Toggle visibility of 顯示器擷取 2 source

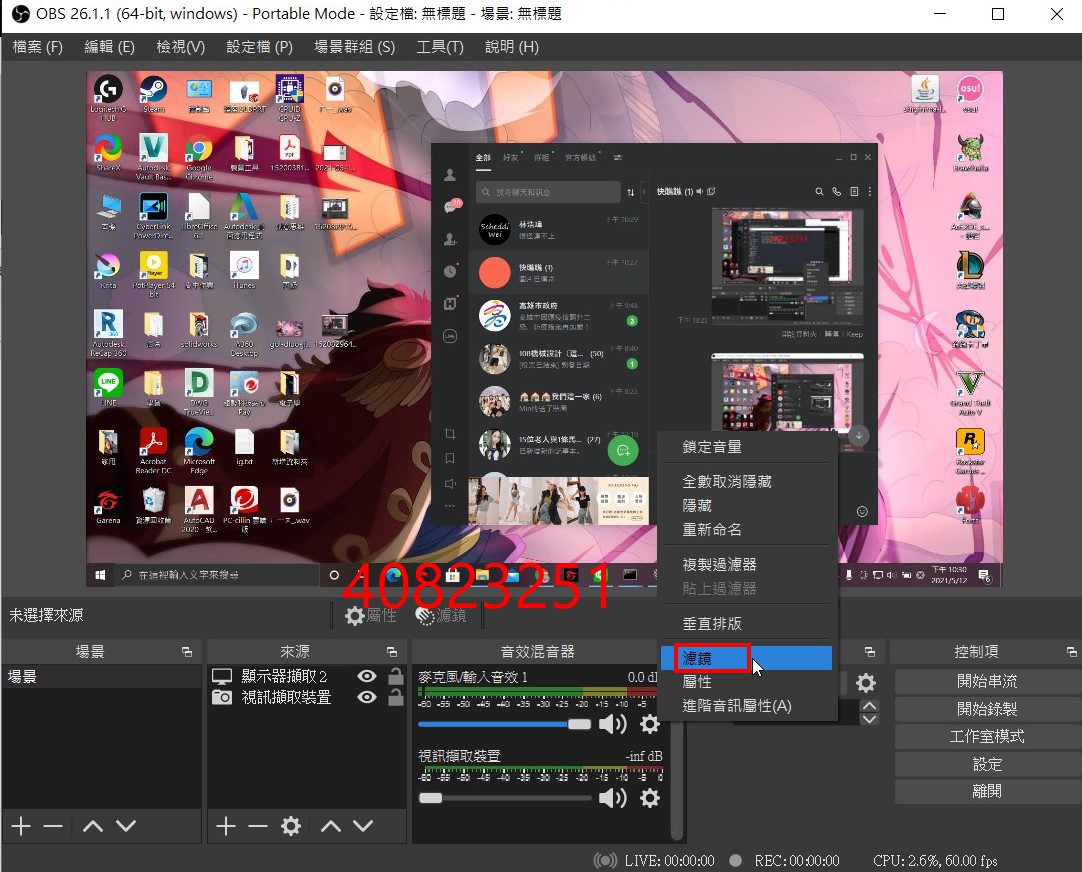click(x=367, y=676)
